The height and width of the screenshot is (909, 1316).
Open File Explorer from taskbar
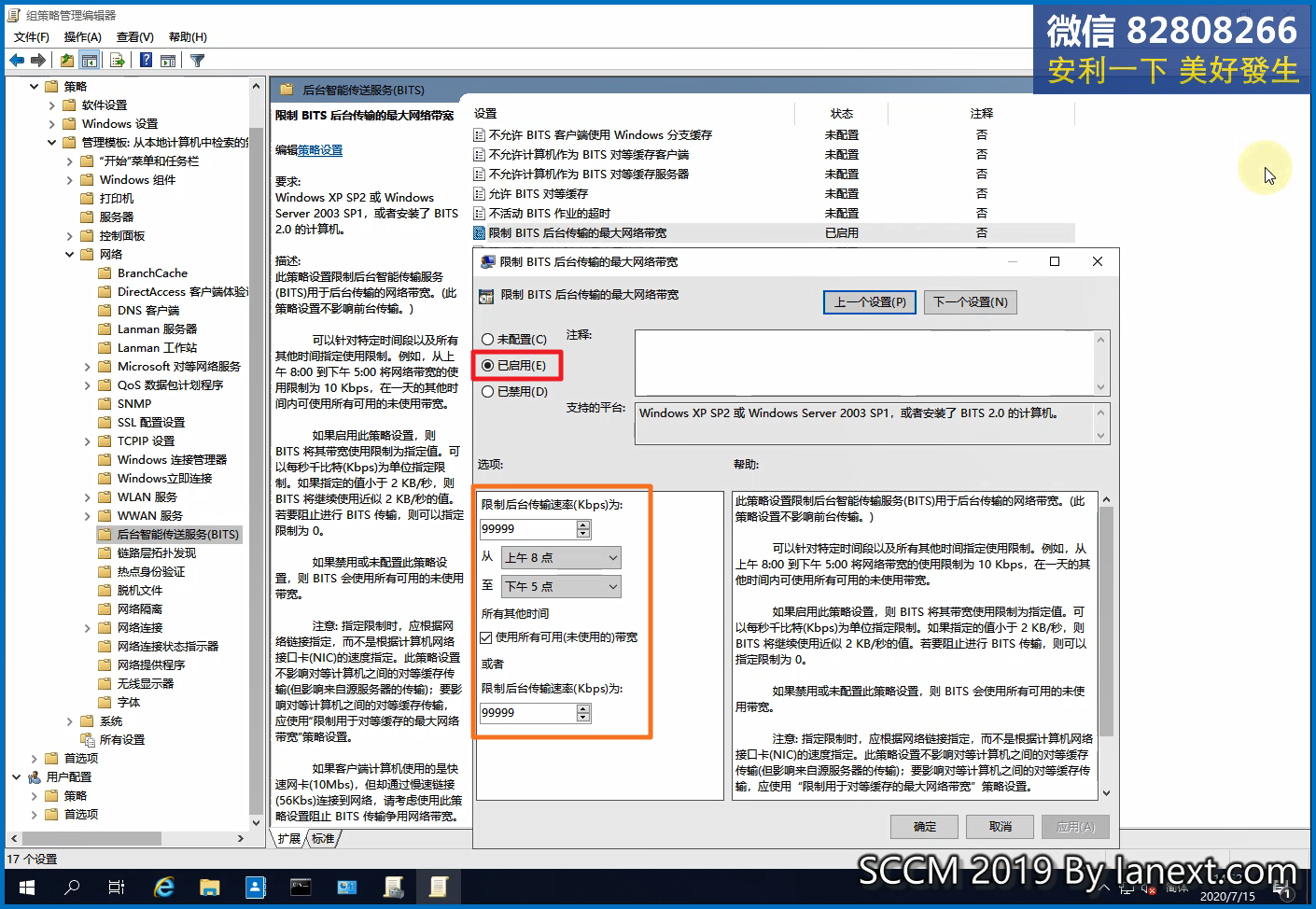click(210, 887)
